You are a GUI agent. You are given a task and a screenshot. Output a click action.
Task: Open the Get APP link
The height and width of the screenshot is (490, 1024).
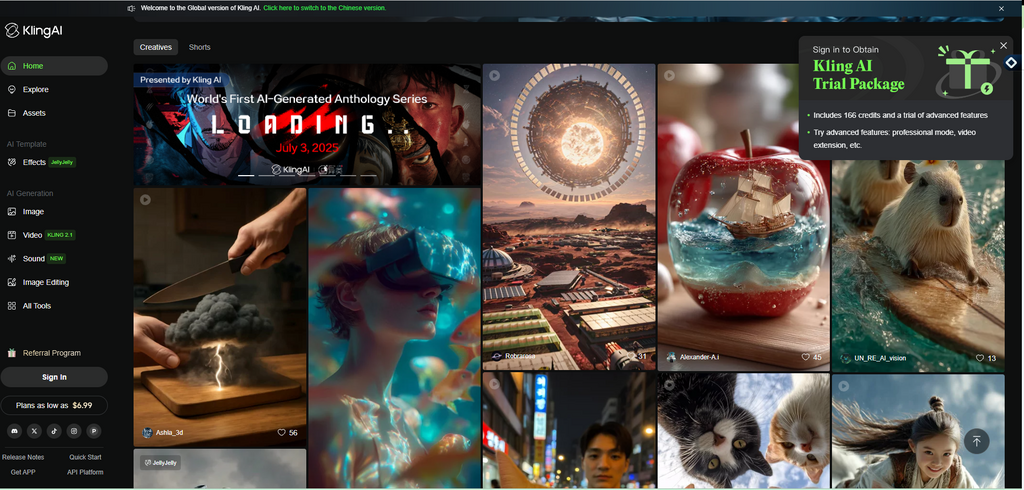[23, 472]
